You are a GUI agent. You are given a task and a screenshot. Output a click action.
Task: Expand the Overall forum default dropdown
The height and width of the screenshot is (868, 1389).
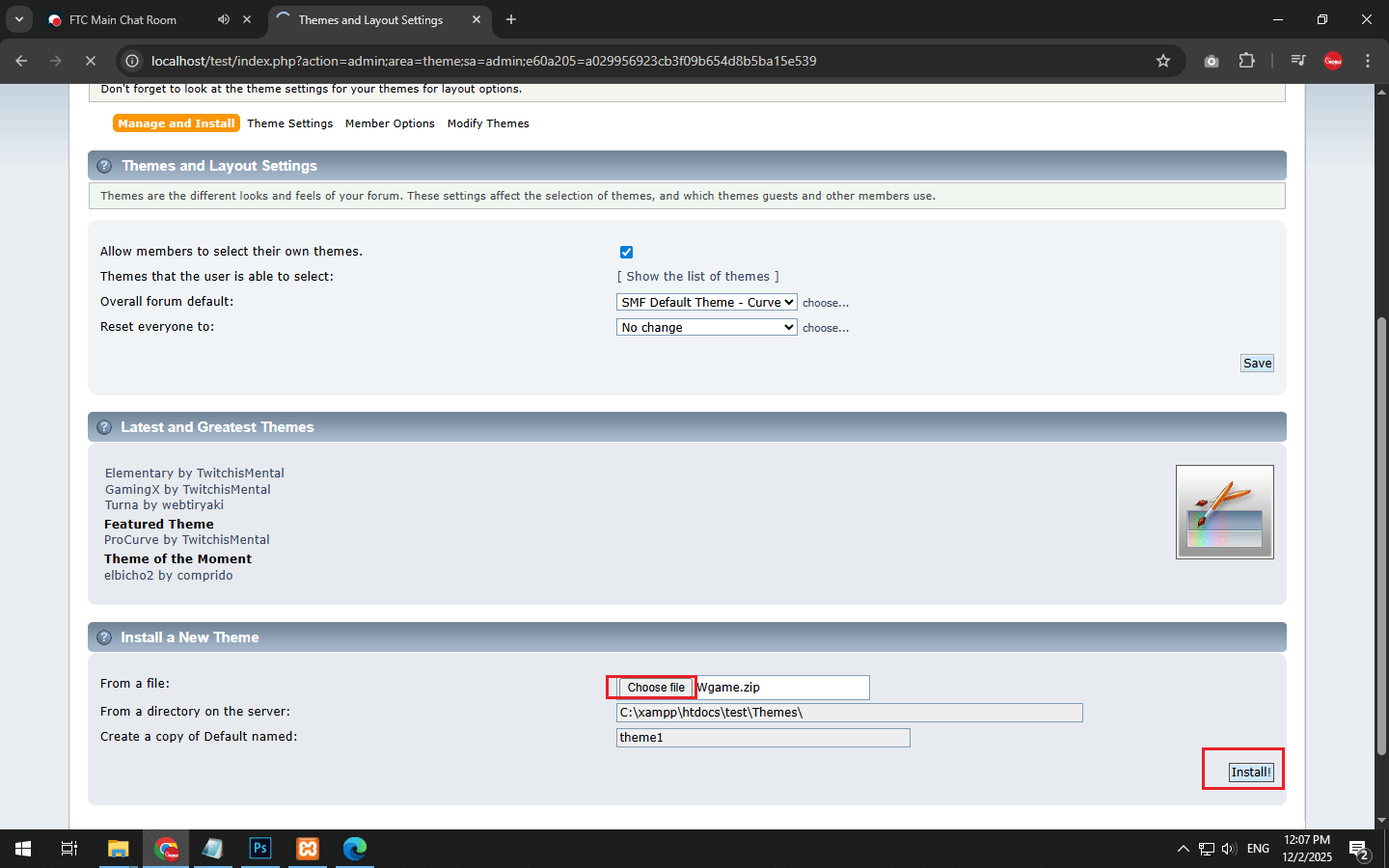(706, 302)
